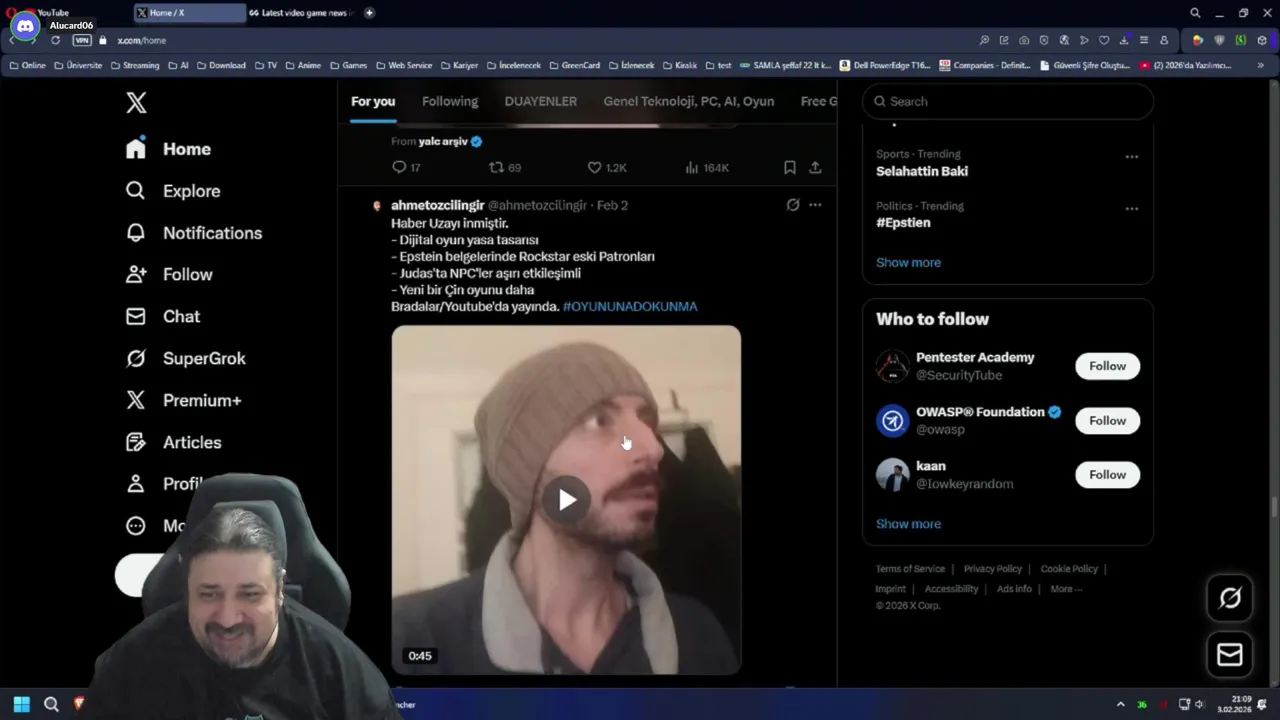Screen dimensions: 1280x720
Task: Switch to the Home / X browser tab
Action: 189,13
